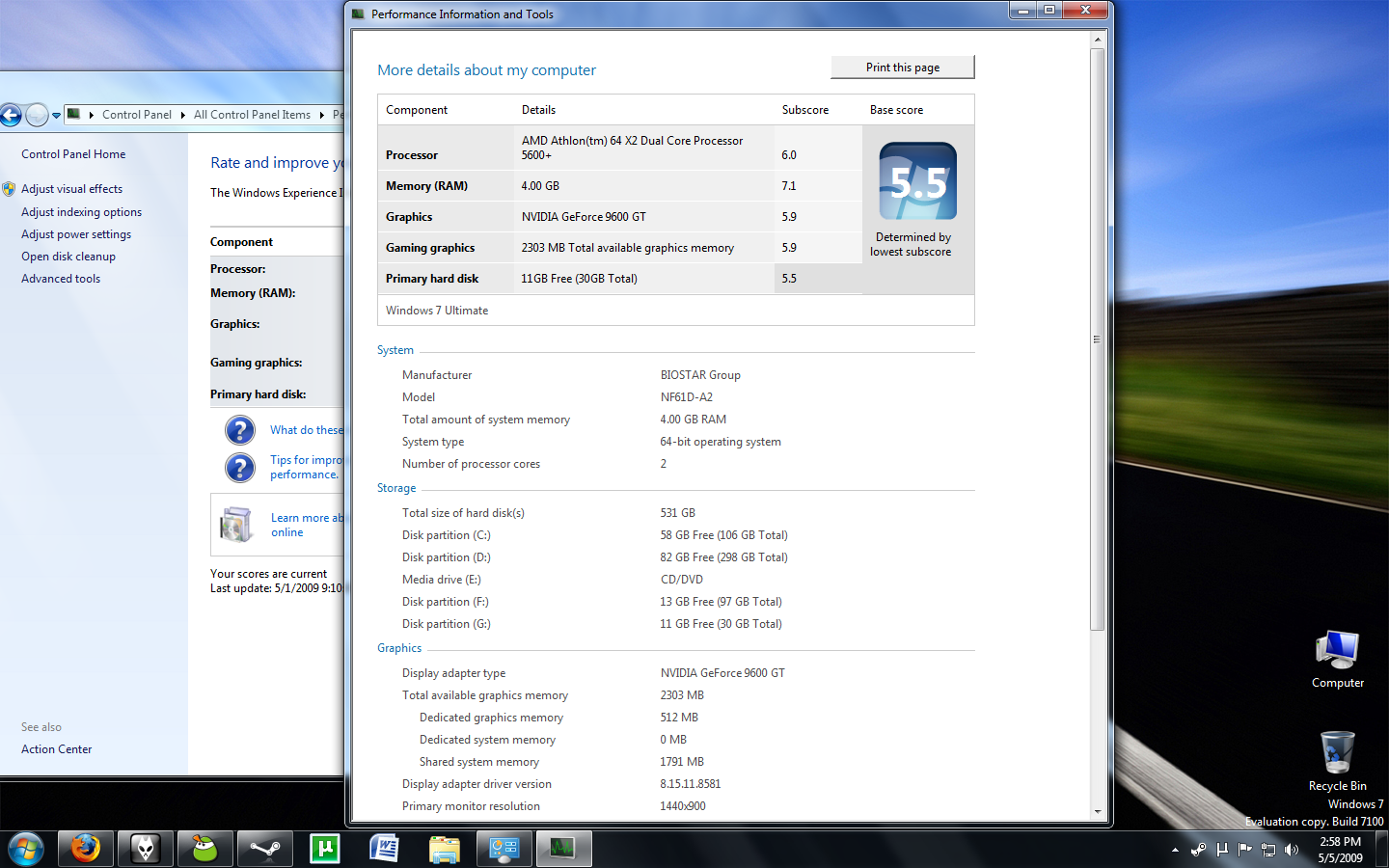Click the Open disk cleanup link
The height and width of the screenshot is (868, 1389).
pyautogui.click(x=68, y=257)
